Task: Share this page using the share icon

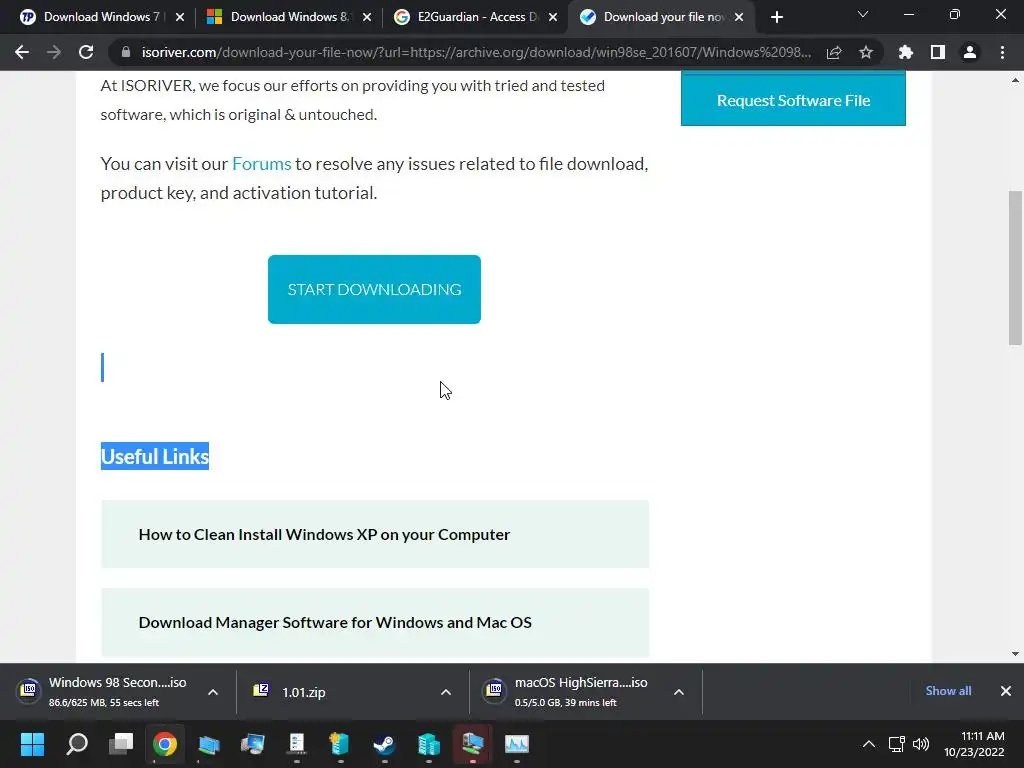Action: coord(834,53)
